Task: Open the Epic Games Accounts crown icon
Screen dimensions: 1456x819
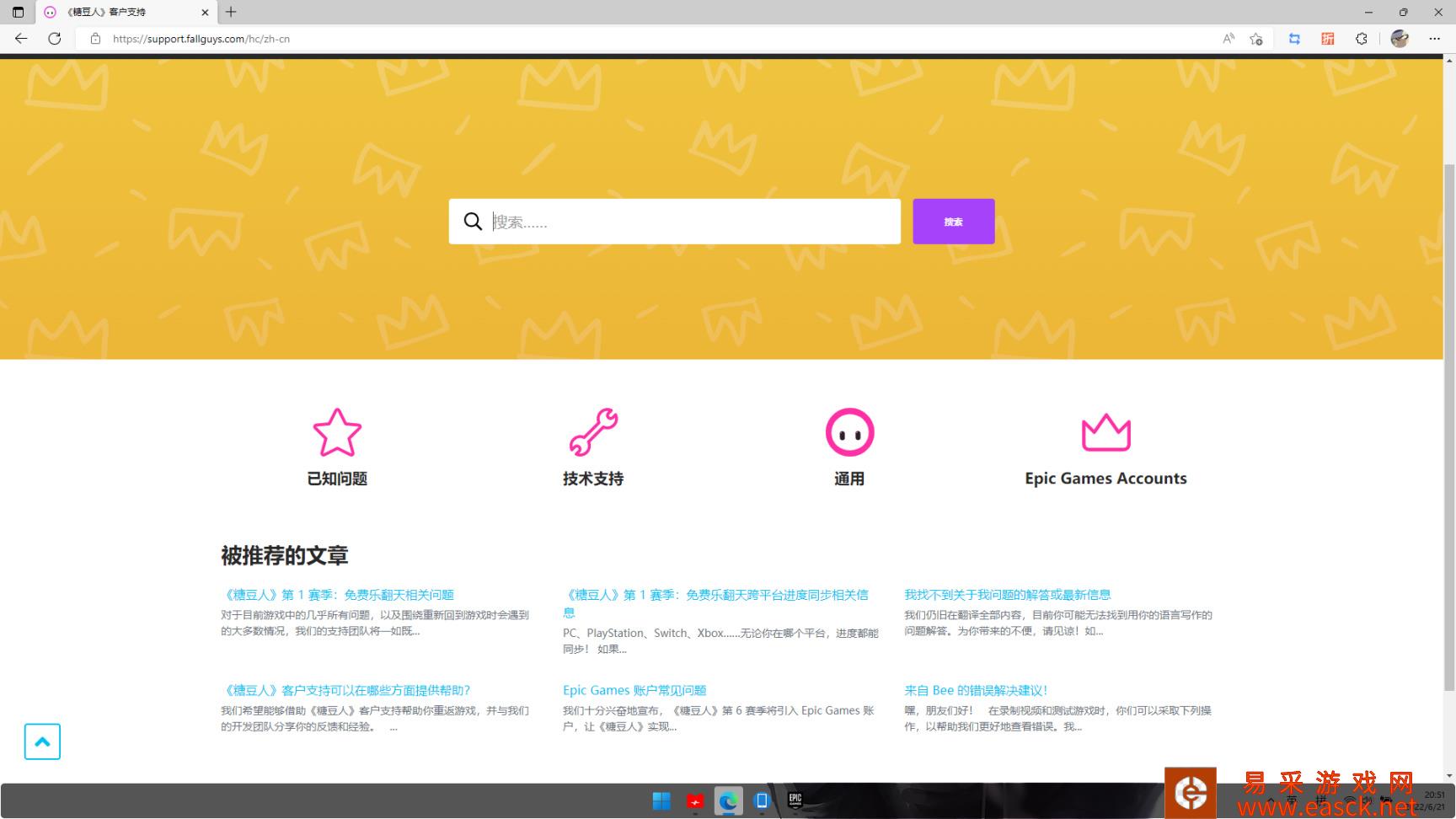Action: (x=1105, y=432)
